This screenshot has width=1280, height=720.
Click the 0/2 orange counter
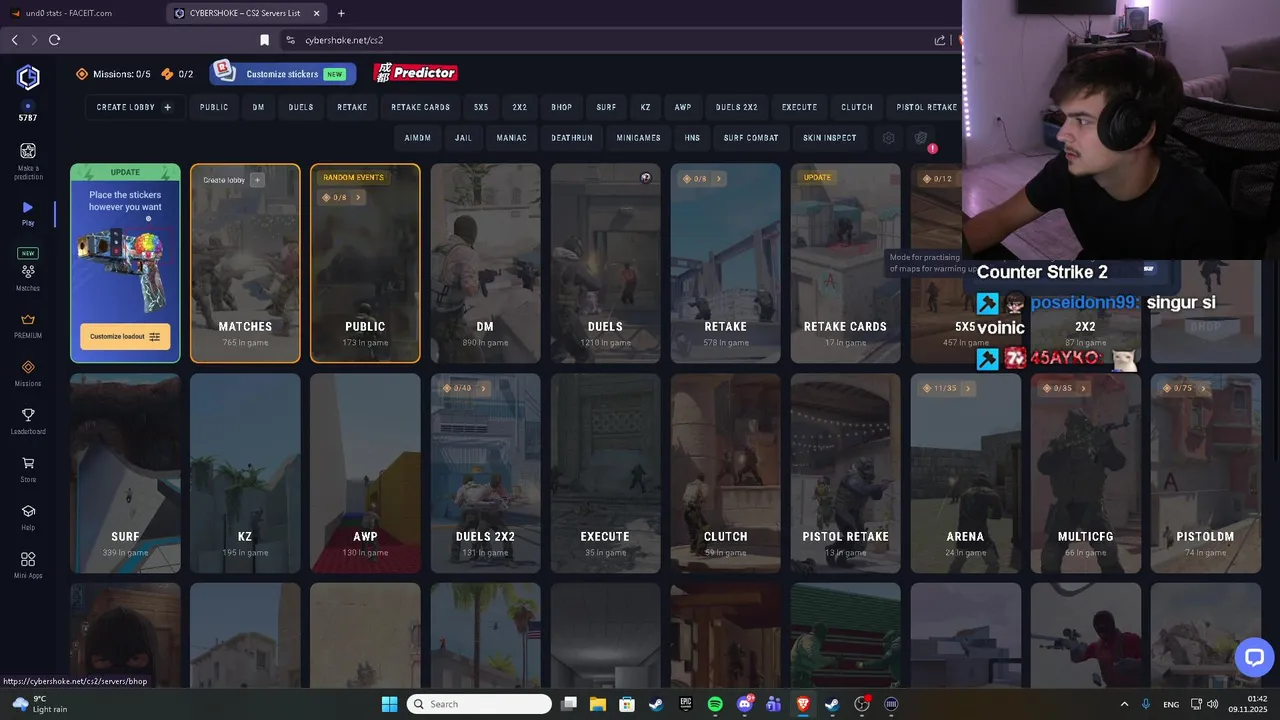(177, 74)
